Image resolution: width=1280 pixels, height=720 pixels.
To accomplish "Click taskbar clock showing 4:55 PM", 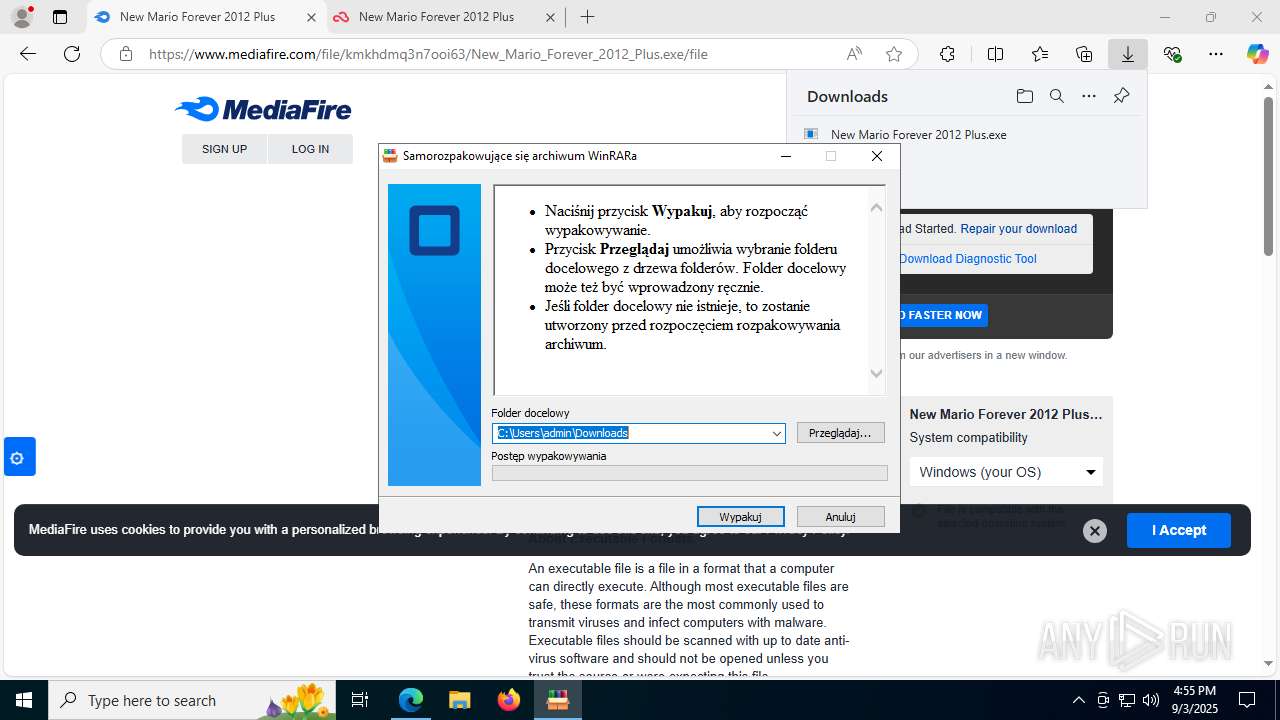I will (1194, 700).
